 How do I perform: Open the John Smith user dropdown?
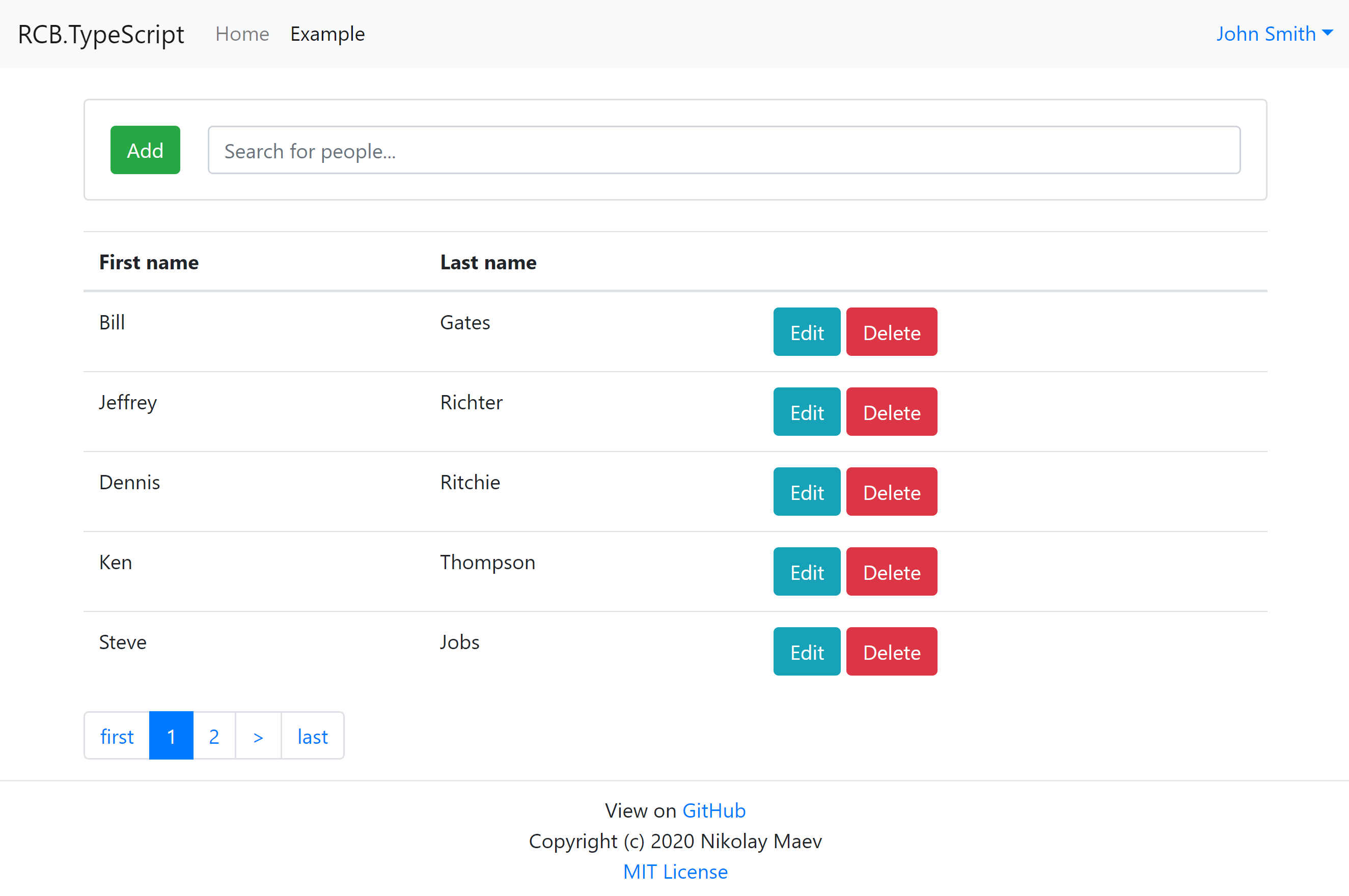1274,34
